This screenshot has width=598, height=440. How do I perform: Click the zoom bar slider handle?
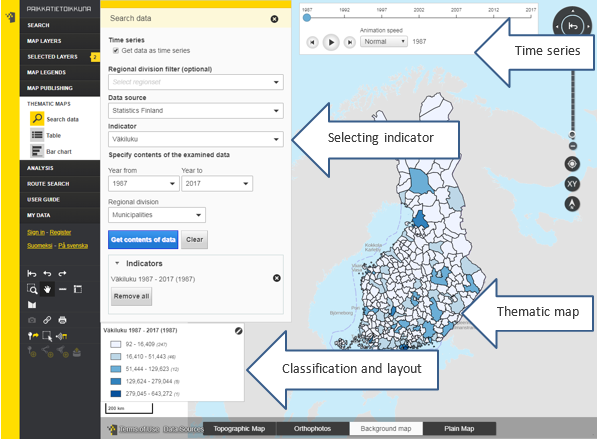coord(572,134)
